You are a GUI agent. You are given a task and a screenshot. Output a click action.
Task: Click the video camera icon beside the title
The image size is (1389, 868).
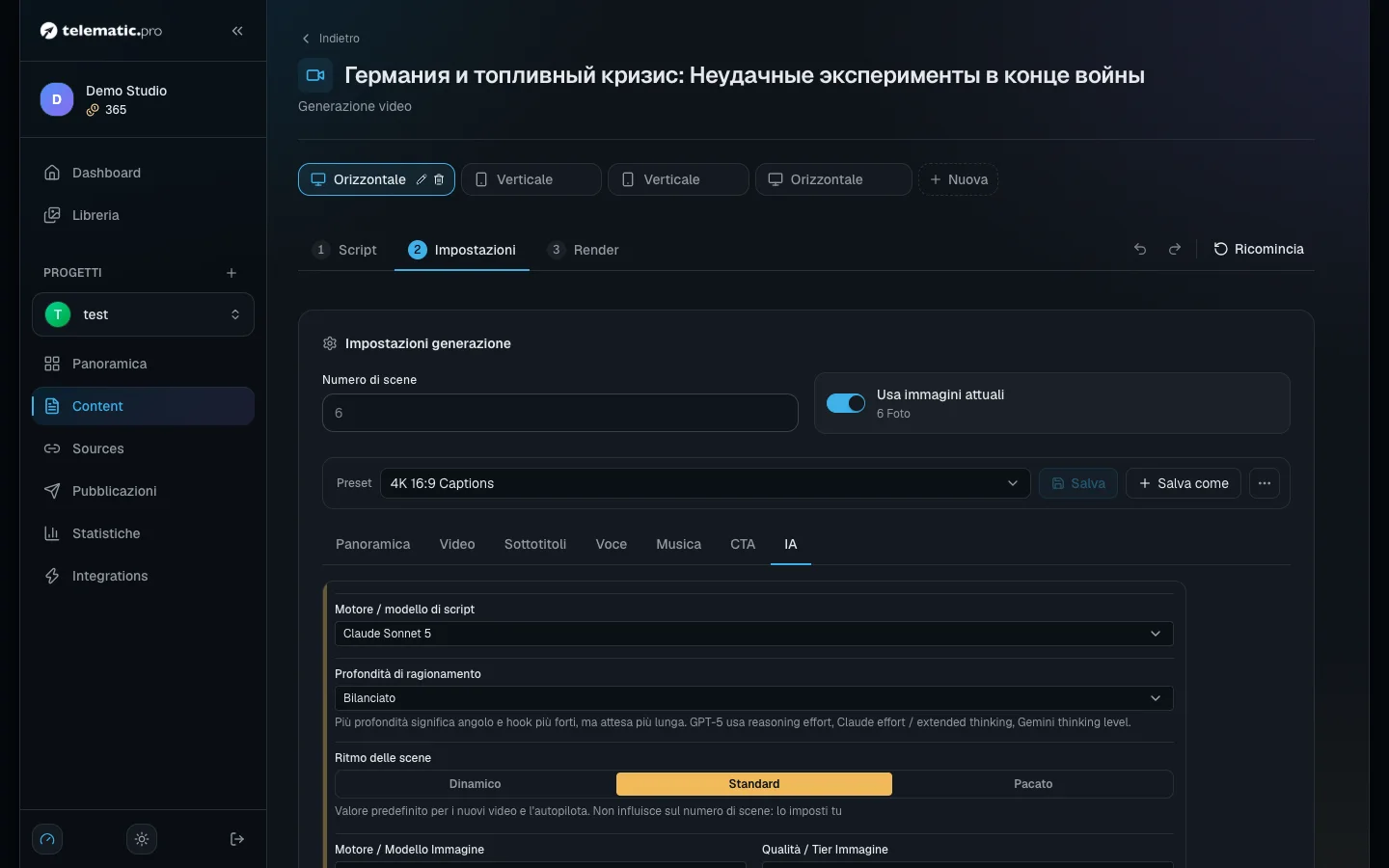315,75
